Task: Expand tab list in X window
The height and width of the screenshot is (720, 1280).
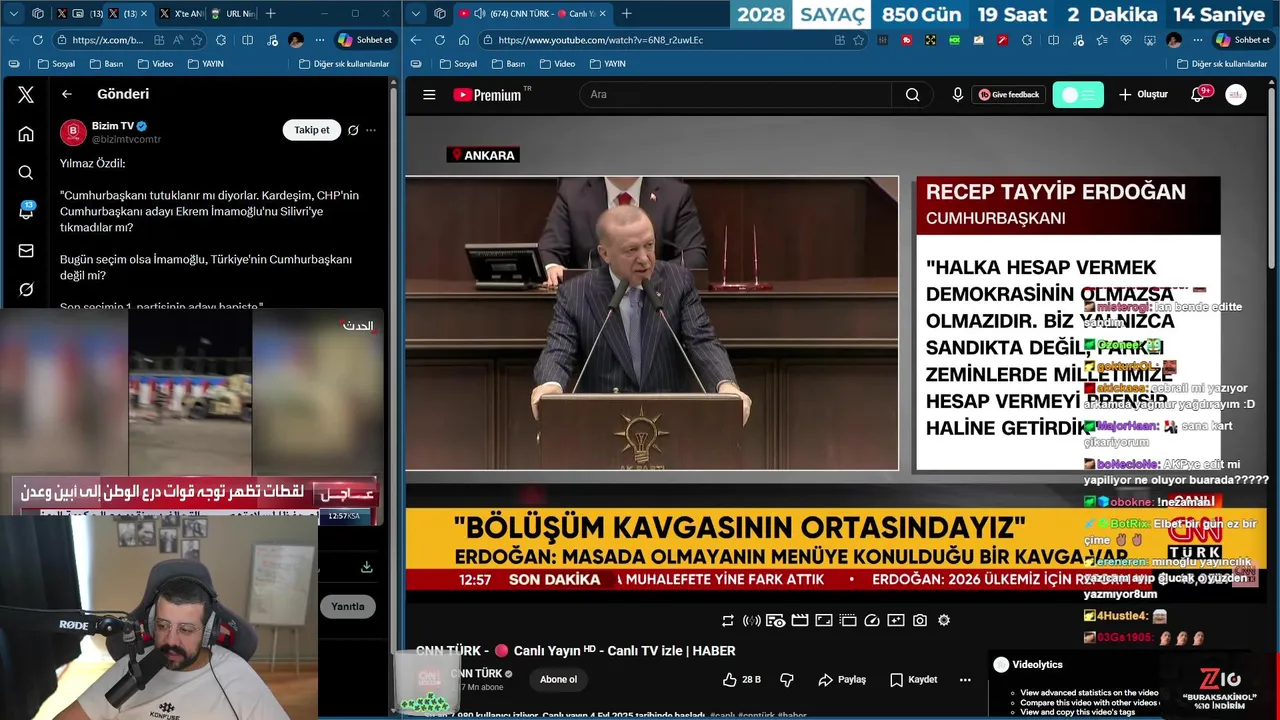Action: click(13, 13)
